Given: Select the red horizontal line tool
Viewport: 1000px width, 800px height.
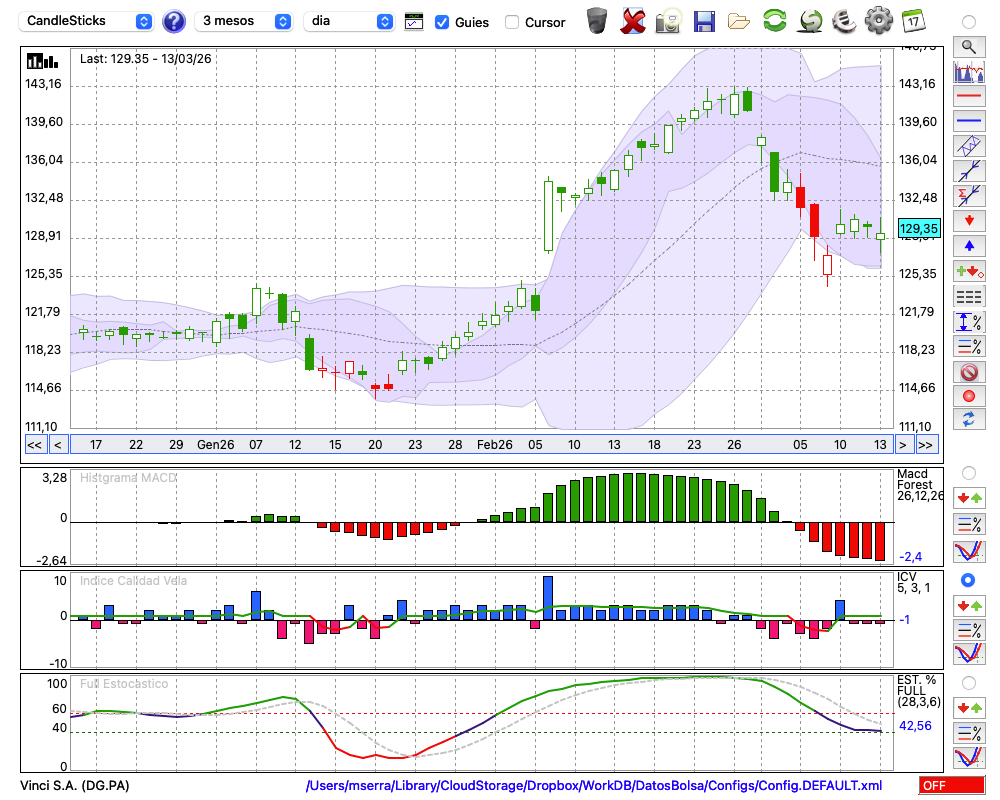Looking at the screenshot, I should (x=968, y=97).
